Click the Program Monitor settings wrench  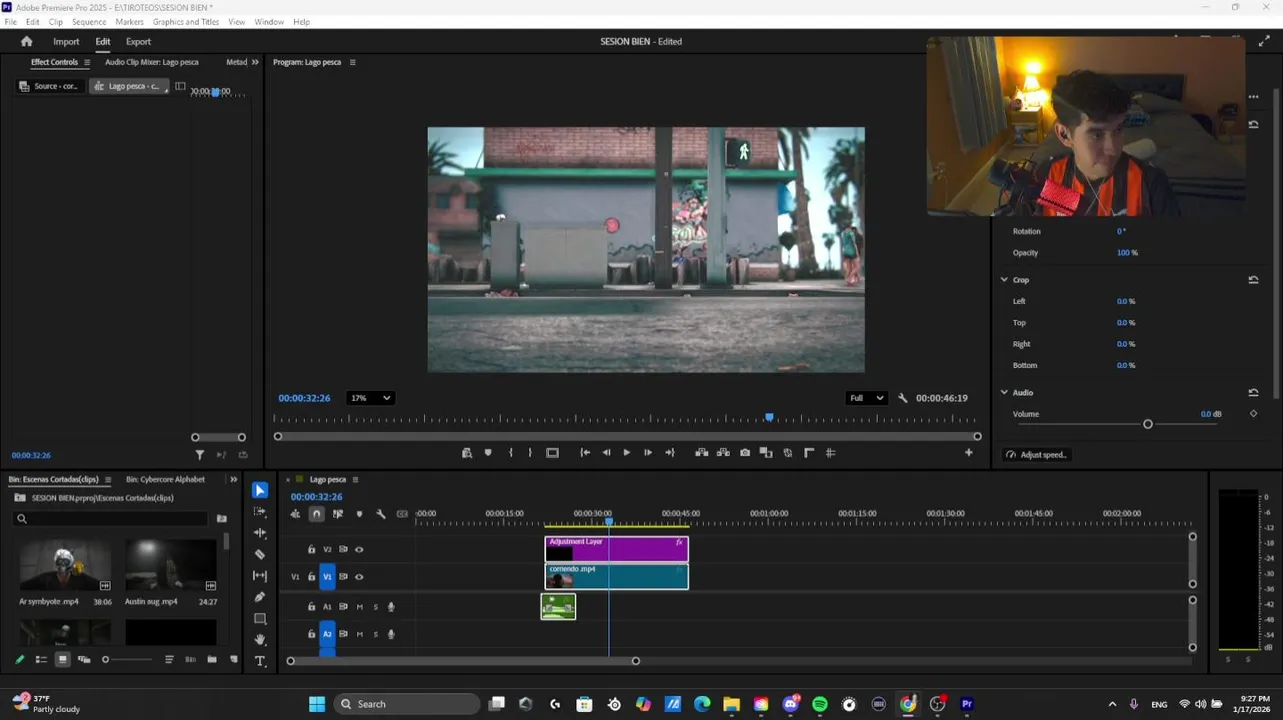click(903, 398)
